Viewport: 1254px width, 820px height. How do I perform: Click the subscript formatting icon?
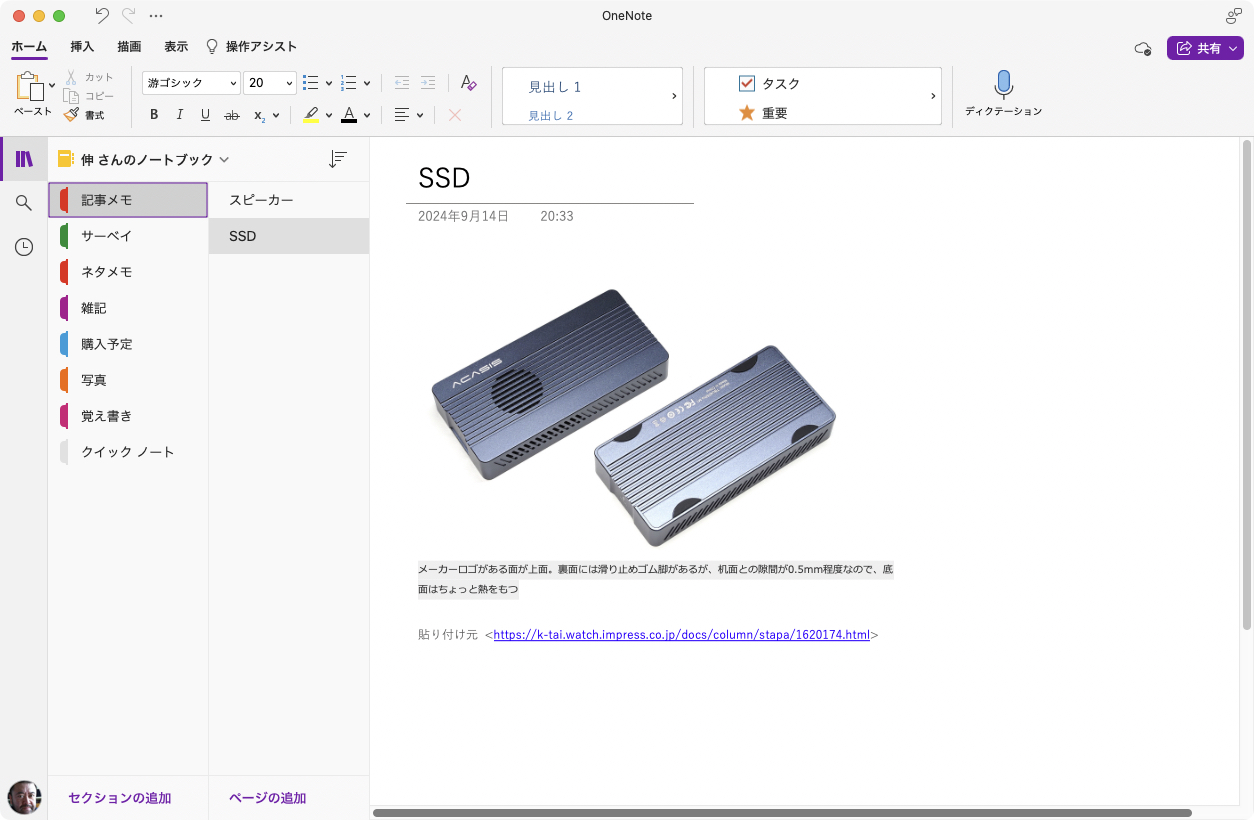click(258, 114)
